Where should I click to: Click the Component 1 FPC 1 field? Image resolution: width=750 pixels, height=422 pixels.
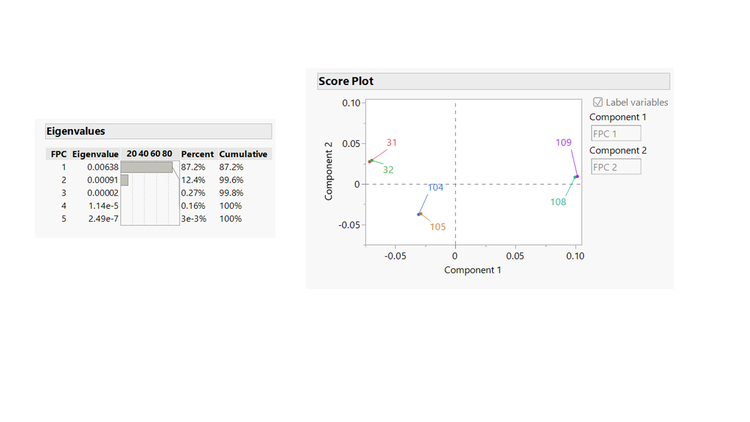tap(616, 133)
